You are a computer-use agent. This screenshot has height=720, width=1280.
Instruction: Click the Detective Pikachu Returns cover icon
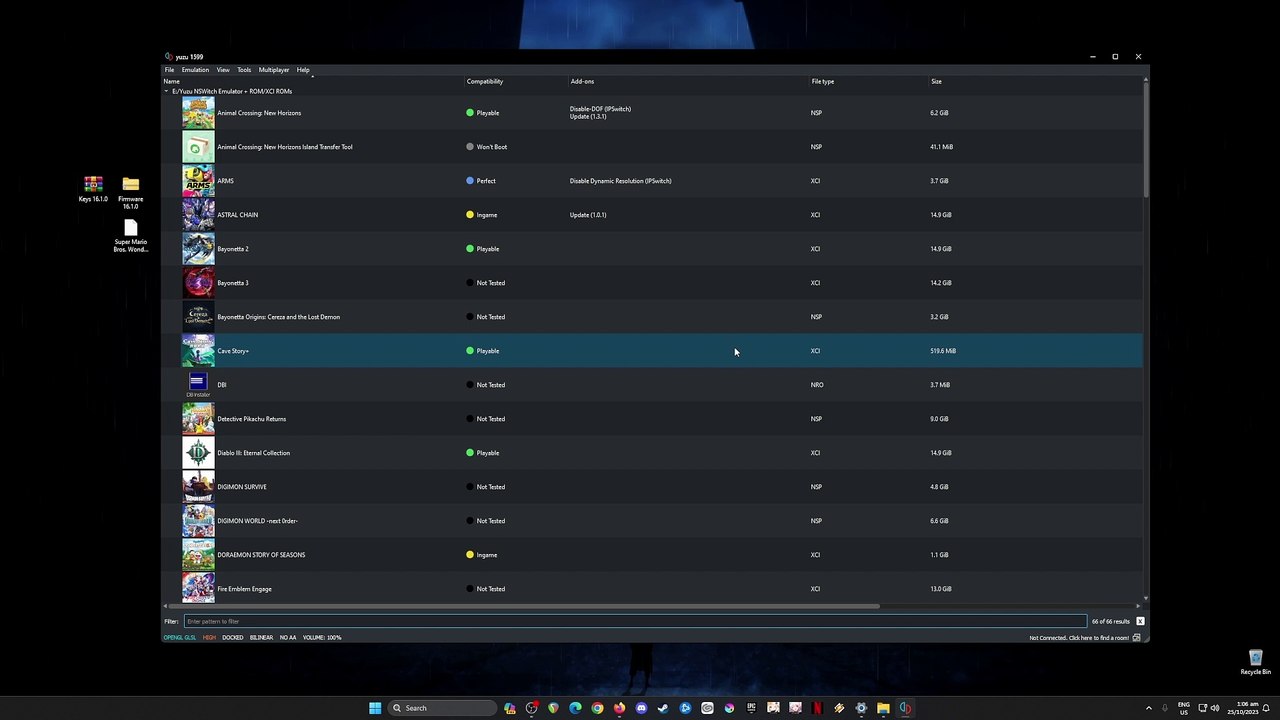(198, 419)
